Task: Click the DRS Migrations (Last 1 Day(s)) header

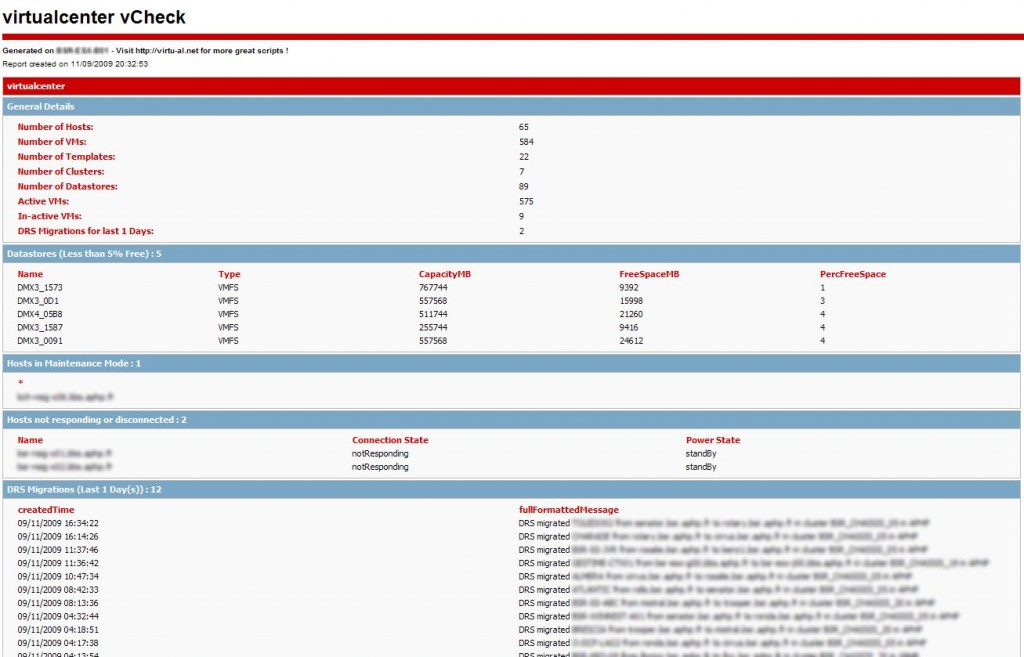Action: 511,489
